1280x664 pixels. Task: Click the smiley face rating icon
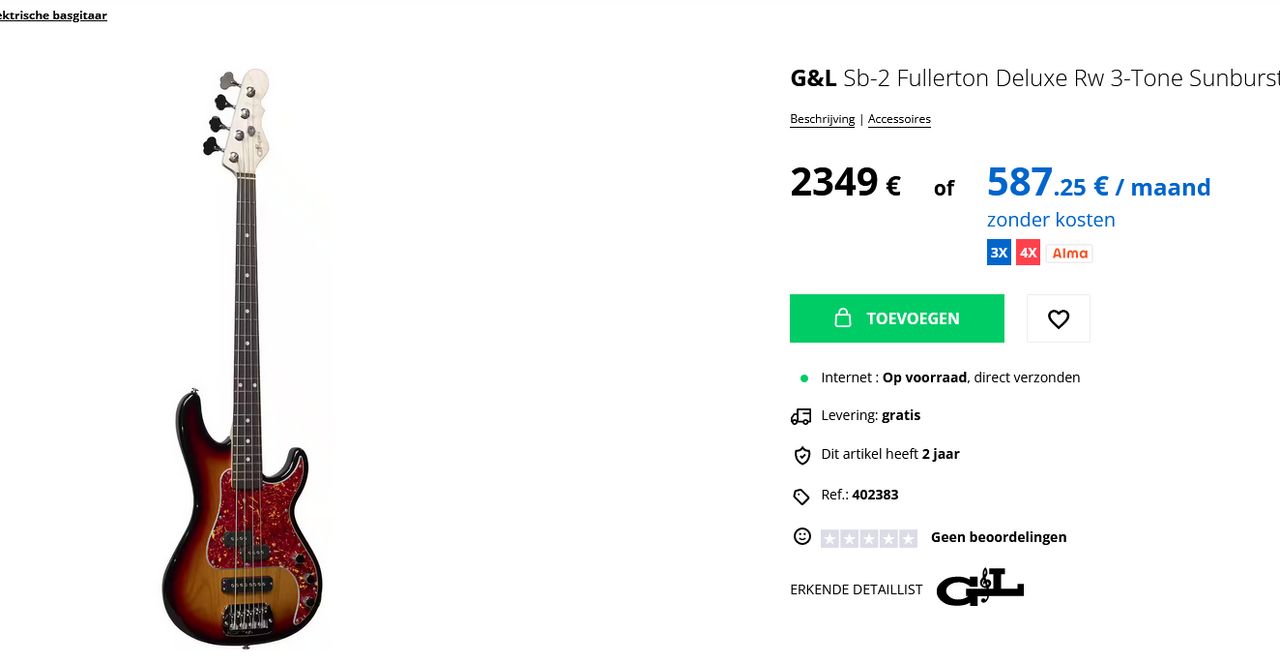[x=802, y=537]
